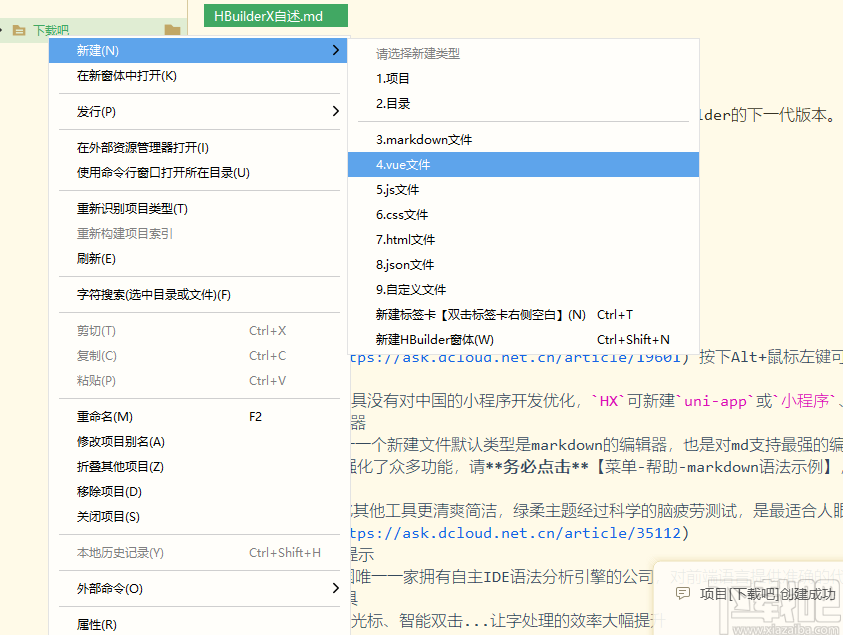Expand the 发行(P) submenu chevron
Screen dimensions: 843x635
tap(335, 111)
